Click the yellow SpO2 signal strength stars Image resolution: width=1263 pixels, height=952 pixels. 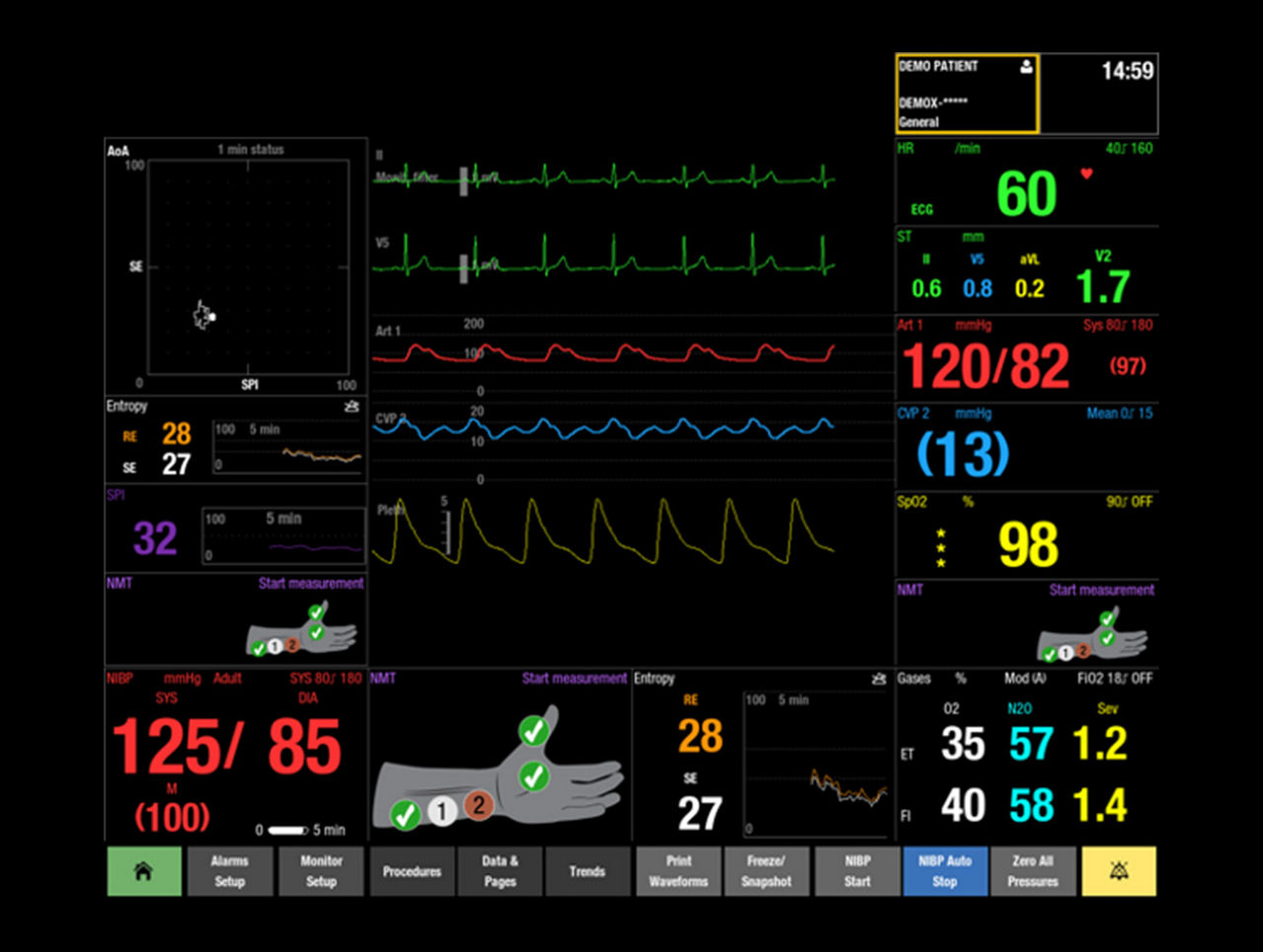point(940,549)
